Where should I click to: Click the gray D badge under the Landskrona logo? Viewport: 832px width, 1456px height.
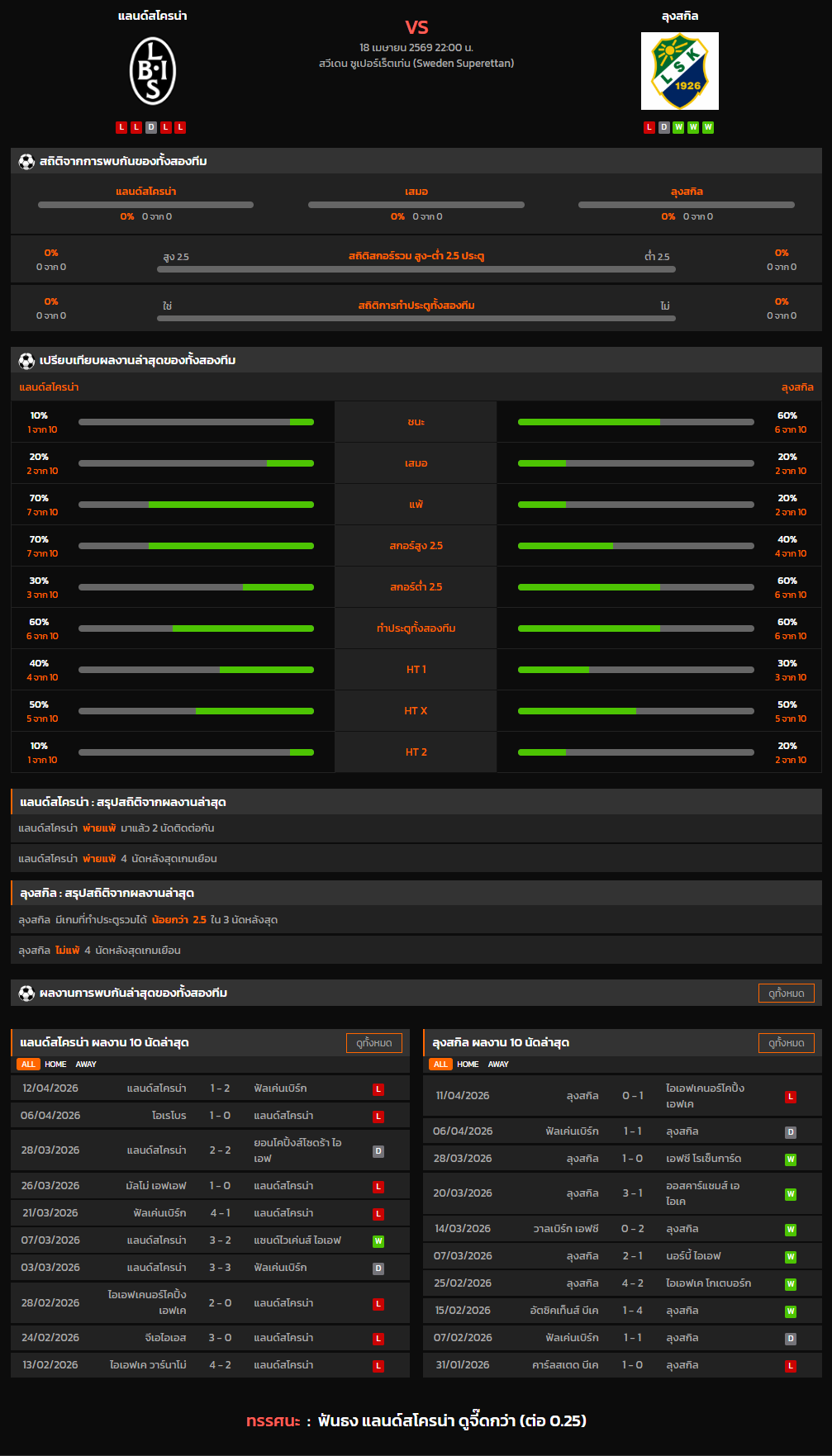point(150,127)
